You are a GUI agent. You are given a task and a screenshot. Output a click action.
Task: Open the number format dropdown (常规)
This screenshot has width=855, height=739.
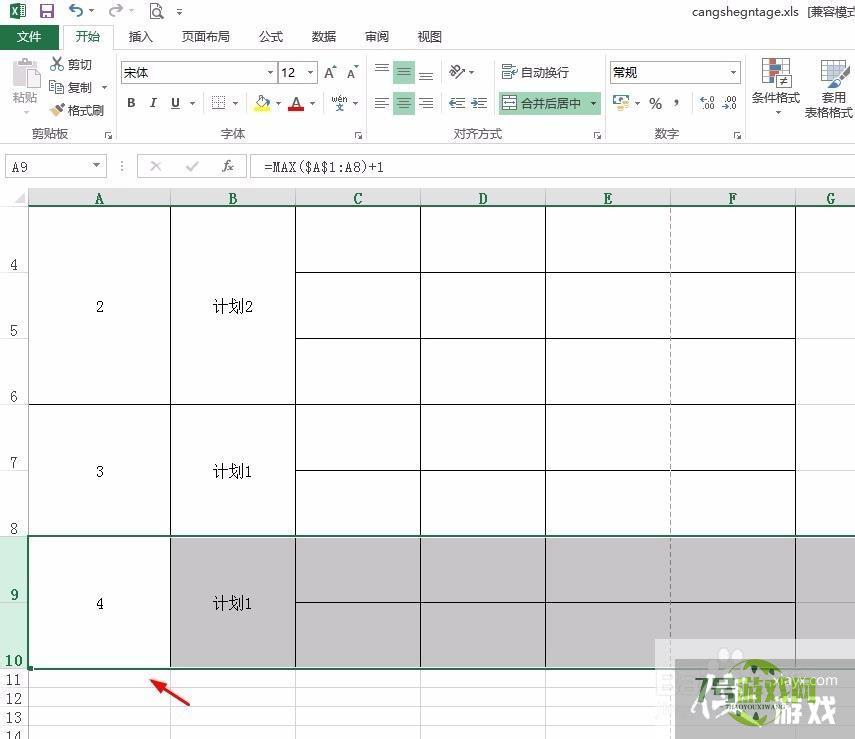[733, 73]
